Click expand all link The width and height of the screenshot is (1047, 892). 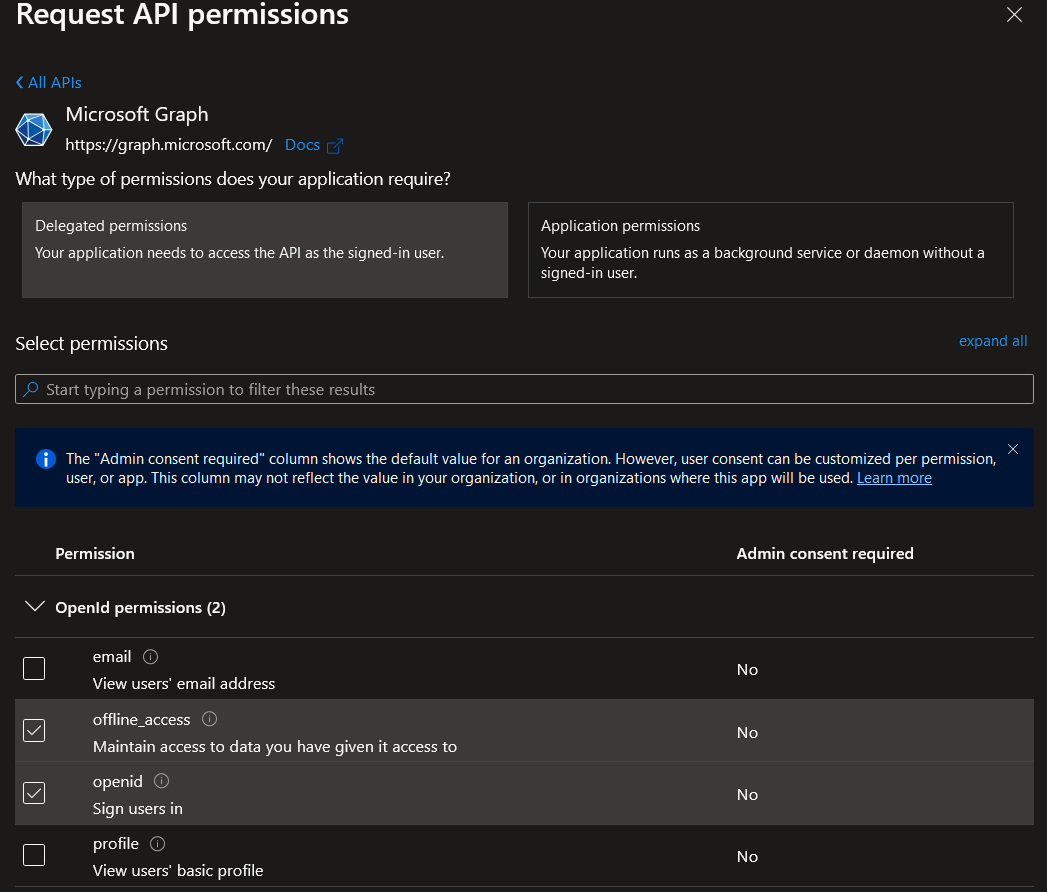coord(993,341)
